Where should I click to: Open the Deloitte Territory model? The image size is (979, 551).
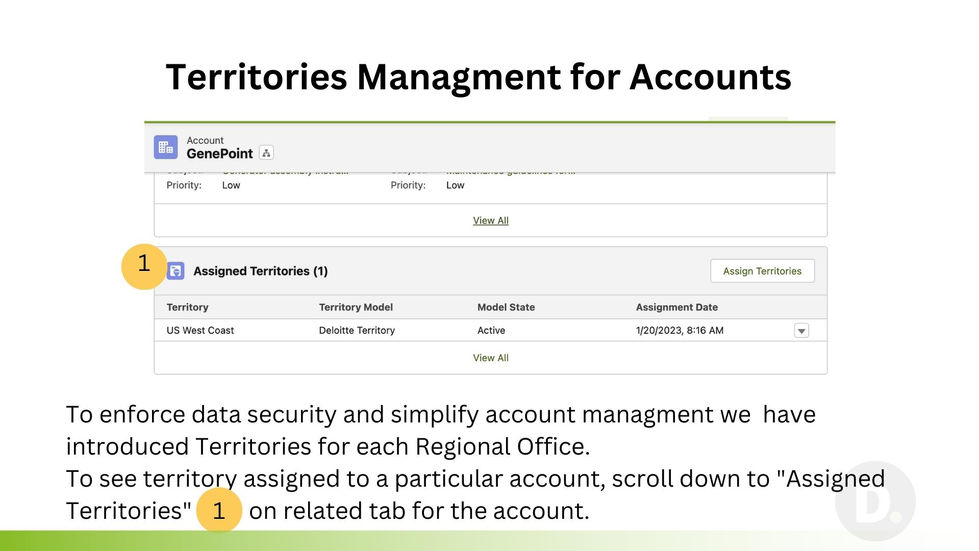(x=357, y=330)
